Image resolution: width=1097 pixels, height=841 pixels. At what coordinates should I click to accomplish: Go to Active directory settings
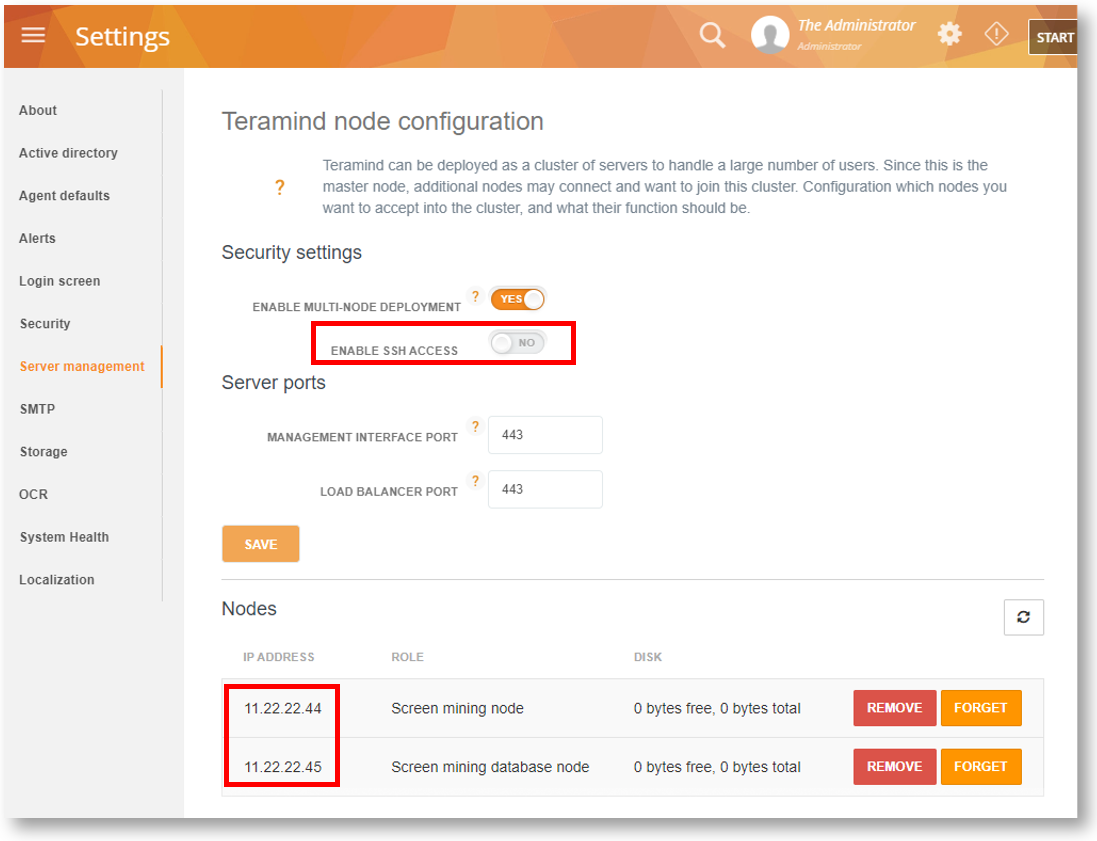(68, 153)
